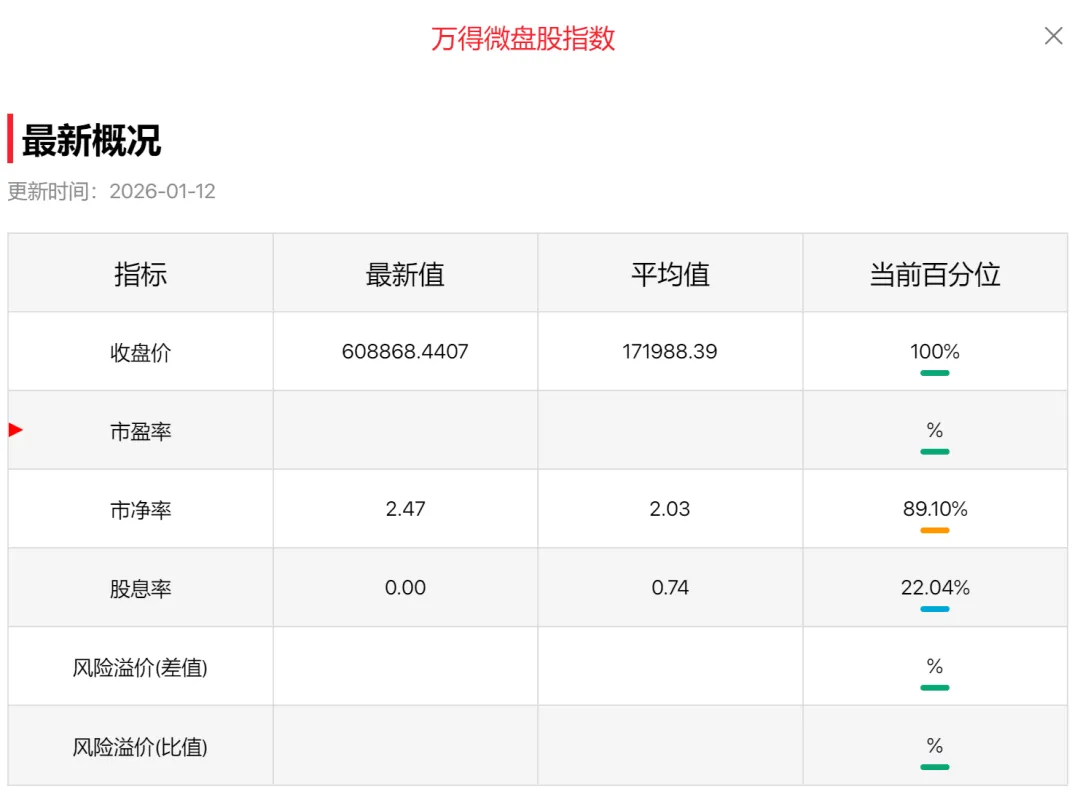Click the 平均值 column header
This screenshot has width=1080, height=797.
pos(670,274)
